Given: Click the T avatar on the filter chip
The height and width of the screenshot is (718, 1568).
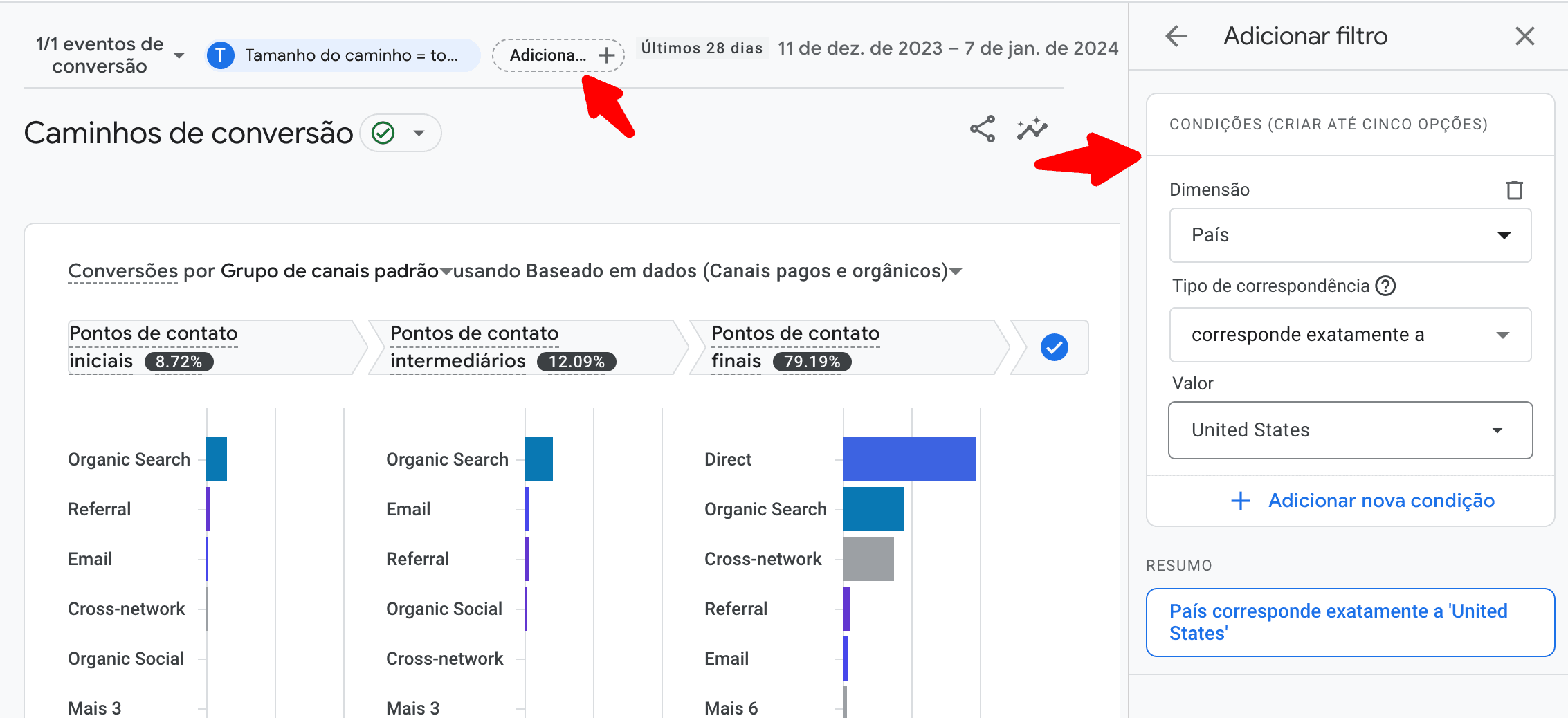Looking at the screenshot, I should pyautogui.click(x=221, y=55).
